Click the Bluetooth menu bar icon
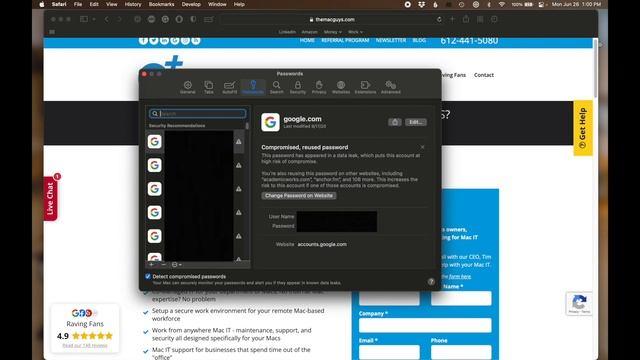The width and height of the screenshot is (640, 360). (489, 4)
